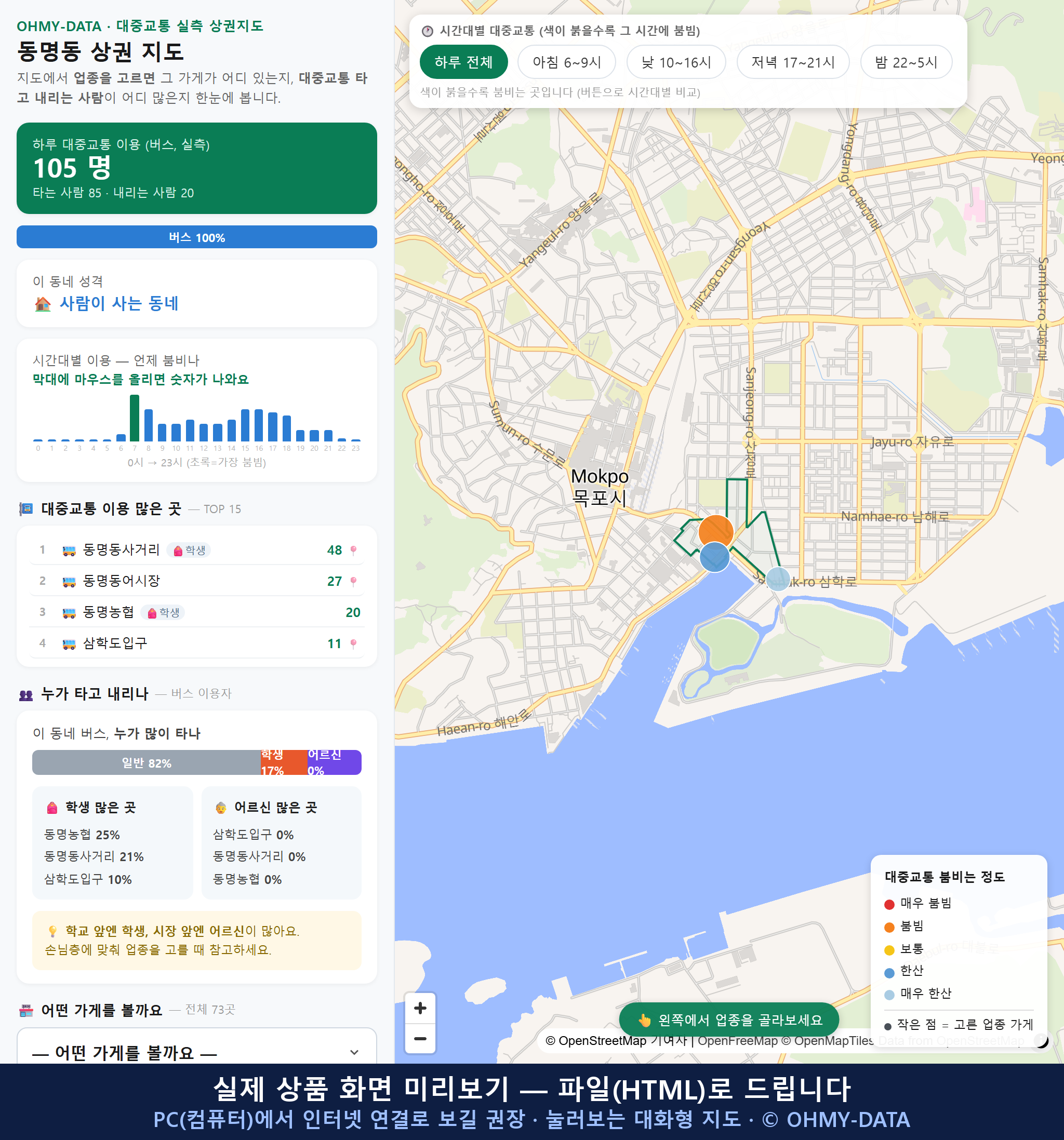The height and width of the screenshot is (1140, 1064).
Task: Click the purple 어르신 0% bar segment
Action: 335,762
